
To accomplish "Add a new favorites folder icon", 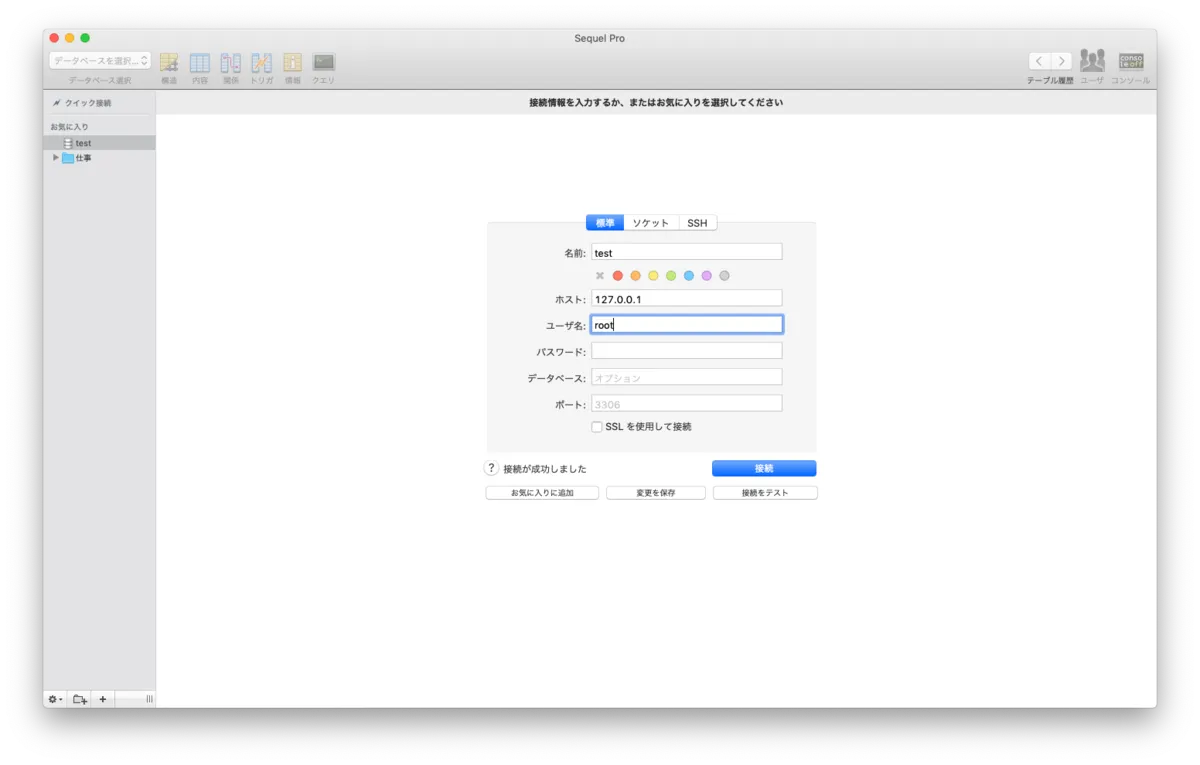I will point(80,699).
